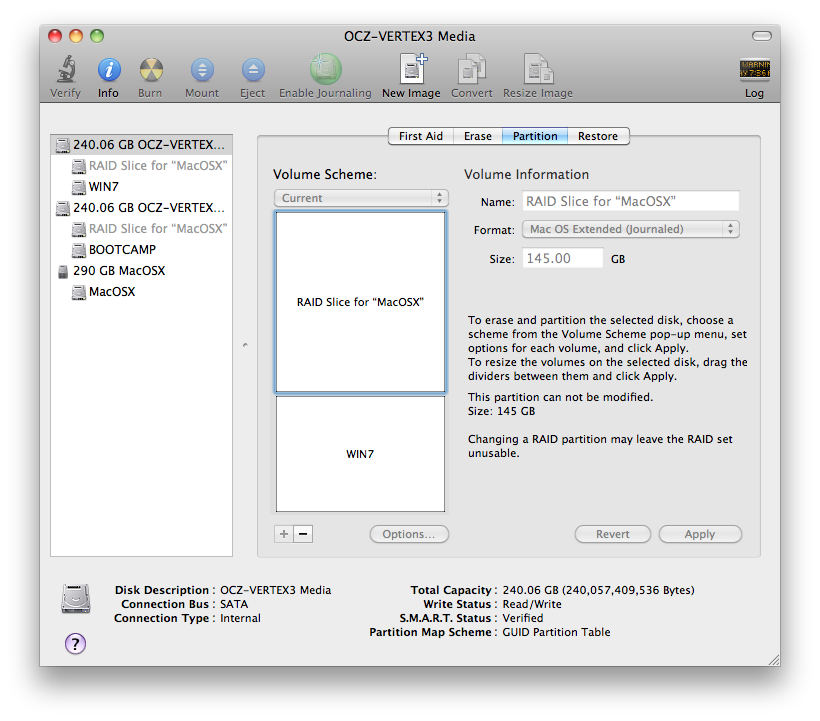Click the Name input field
The height and width of the screenshot is (721, 820).
pos(631,201)
